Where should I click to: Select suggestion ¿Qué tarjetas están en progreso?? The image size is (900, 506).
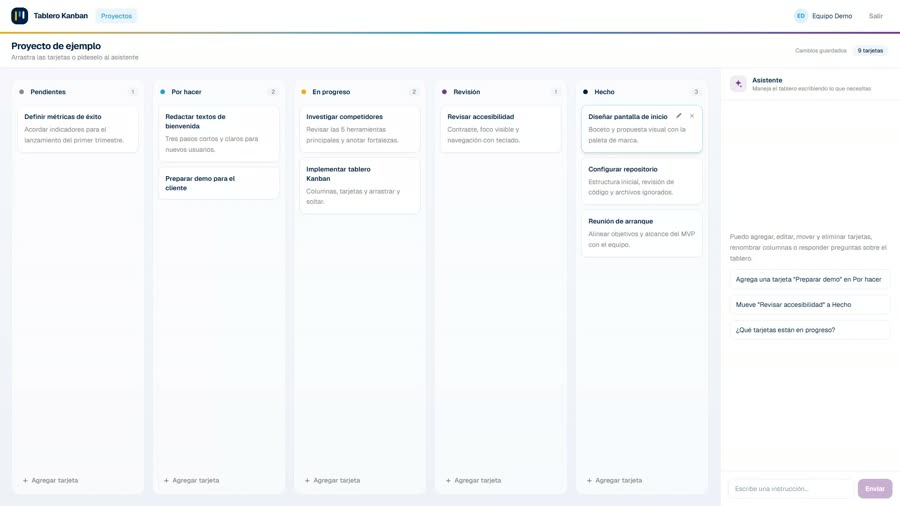coord(809,330)
